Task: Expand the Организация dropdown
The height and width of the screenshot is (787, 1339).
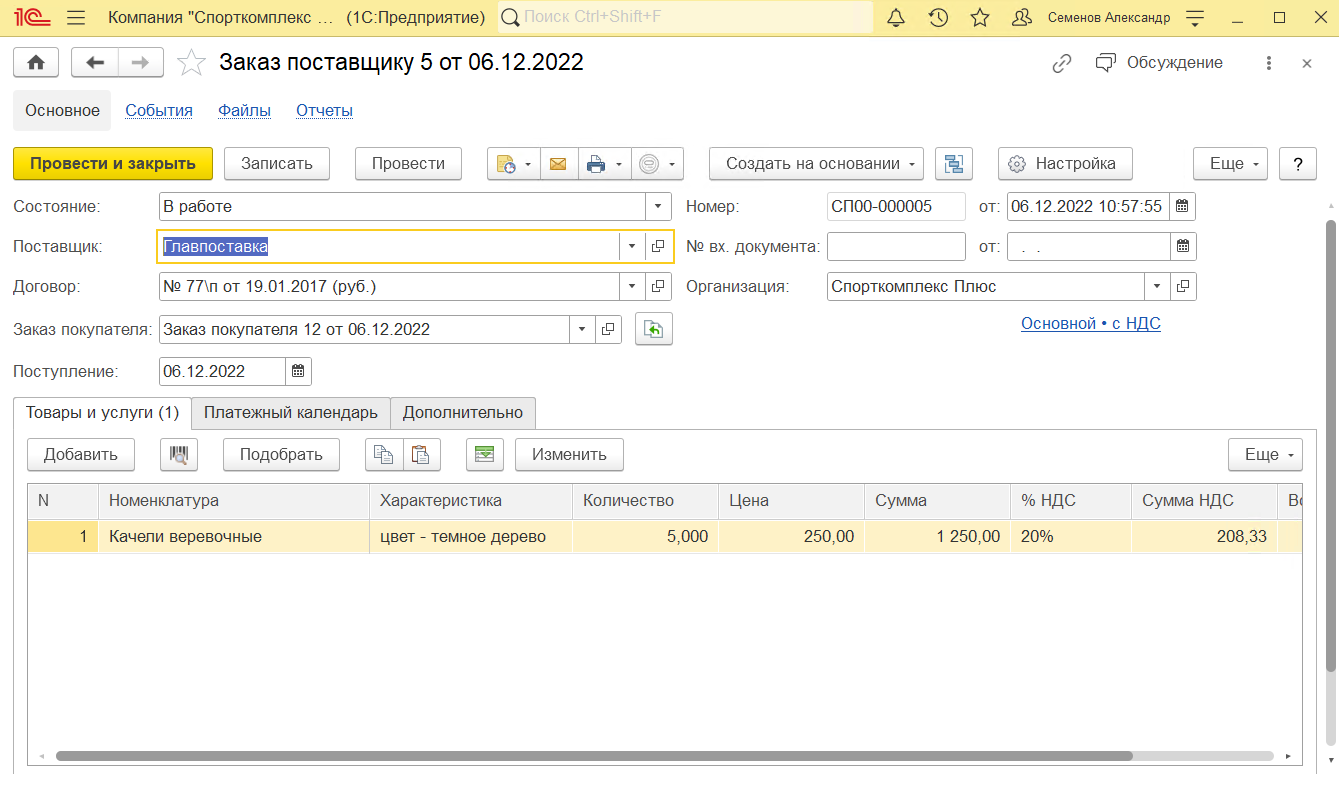Action: [1157, 286]
